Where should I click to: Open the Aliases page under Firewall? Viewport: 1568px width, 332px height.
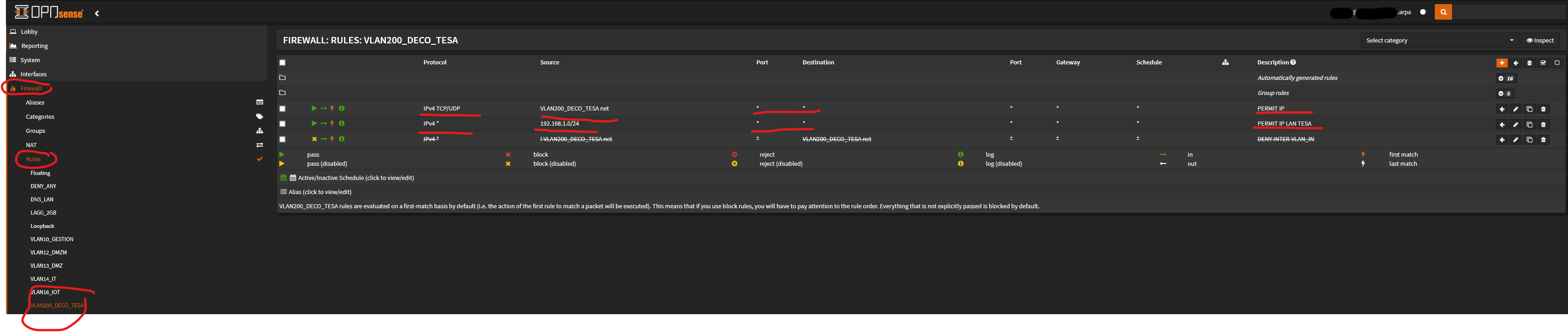point(35,102)
